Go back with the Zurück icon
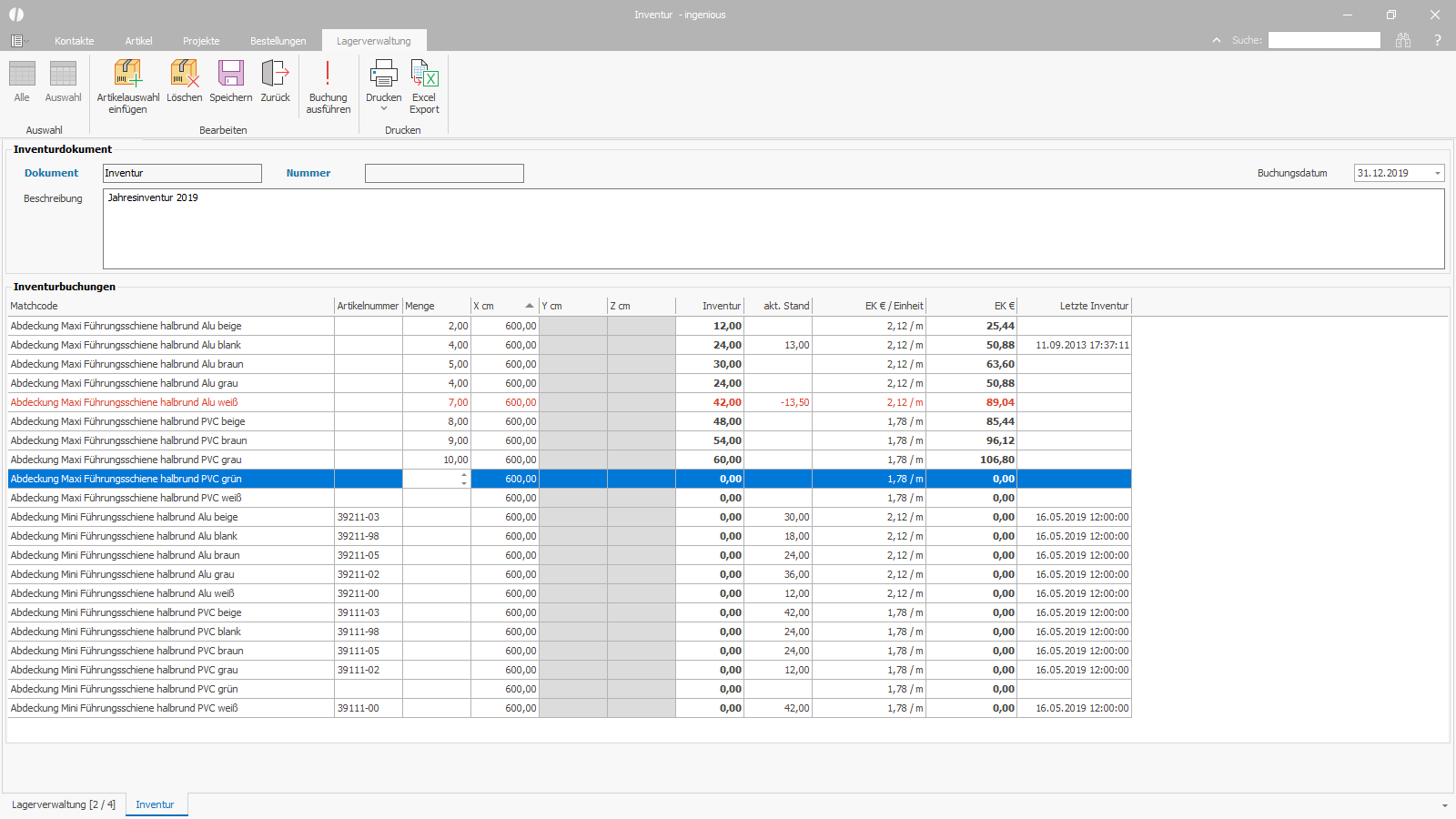 coord(275,74)
